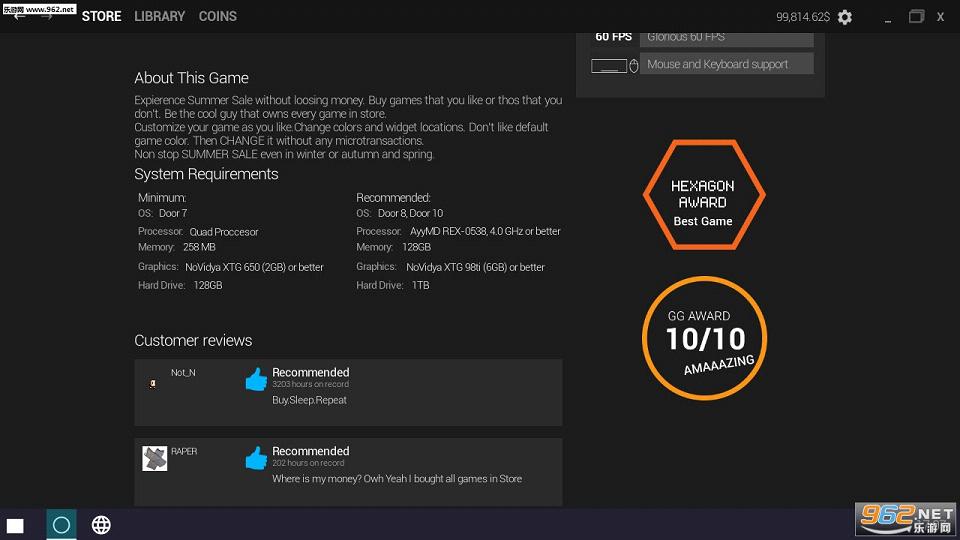Open the settings gear icon

click(845, 17)
